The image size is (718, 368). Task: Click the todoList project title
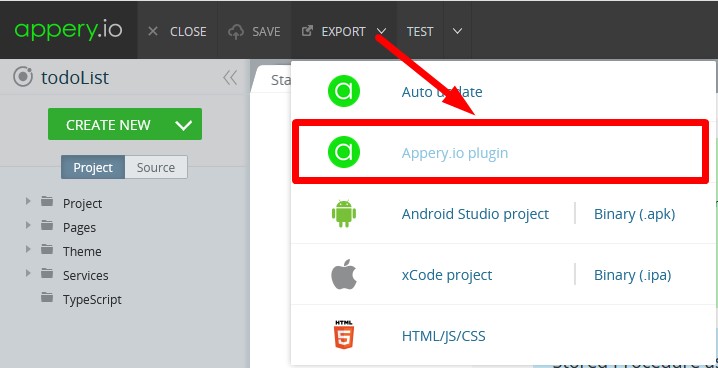coord(75,78)
